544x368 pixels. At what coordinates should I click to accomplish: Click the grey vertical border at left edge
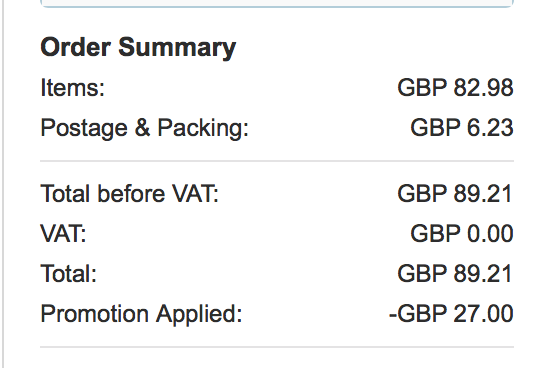click(x=3, y=184)
